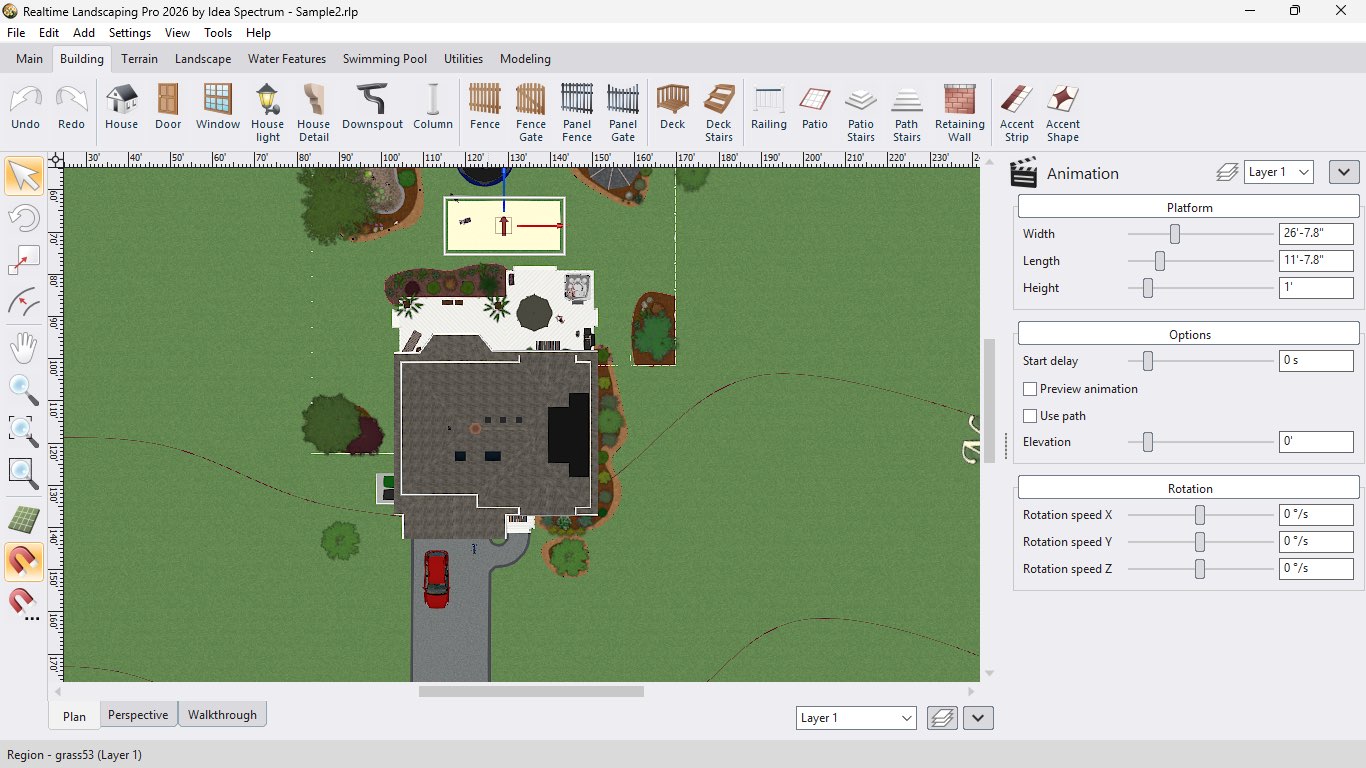Switch to the Water Features ribbon tab

pos(287,58)
